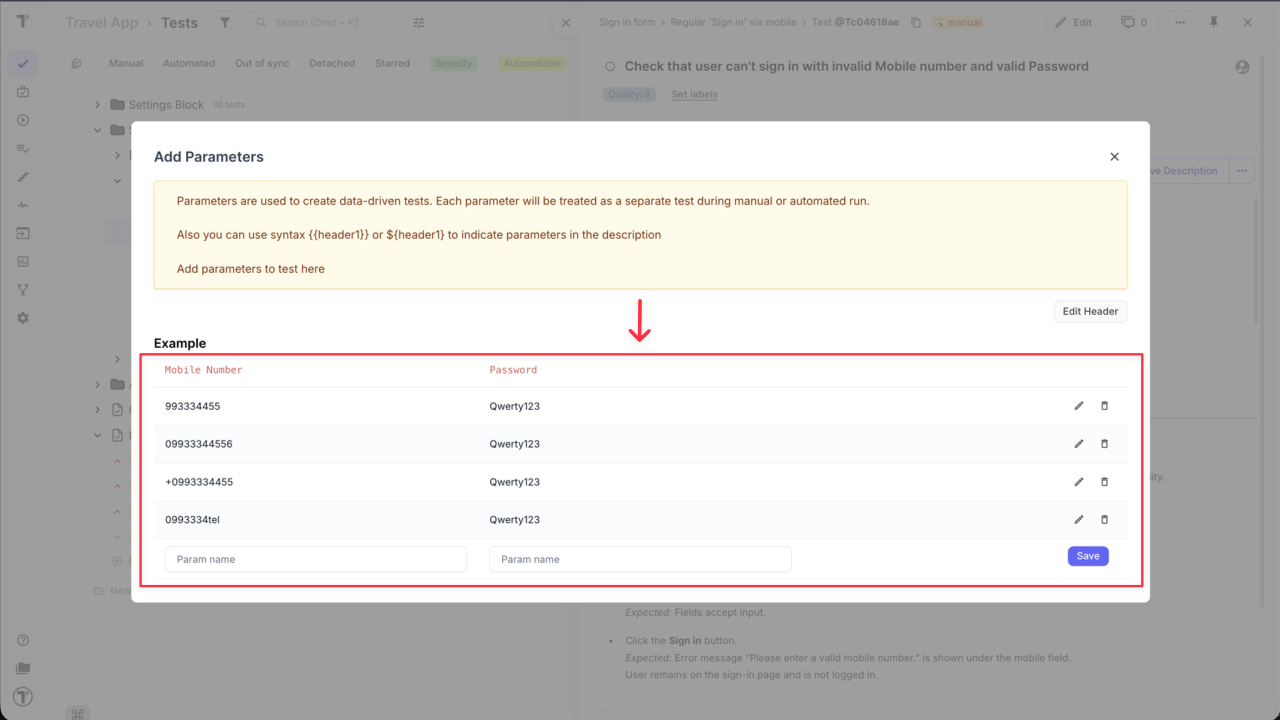This screenshot has height=720, width=1280.
Task: Edit the 993334455 parameter row
Action: (x=1078, y=406)
